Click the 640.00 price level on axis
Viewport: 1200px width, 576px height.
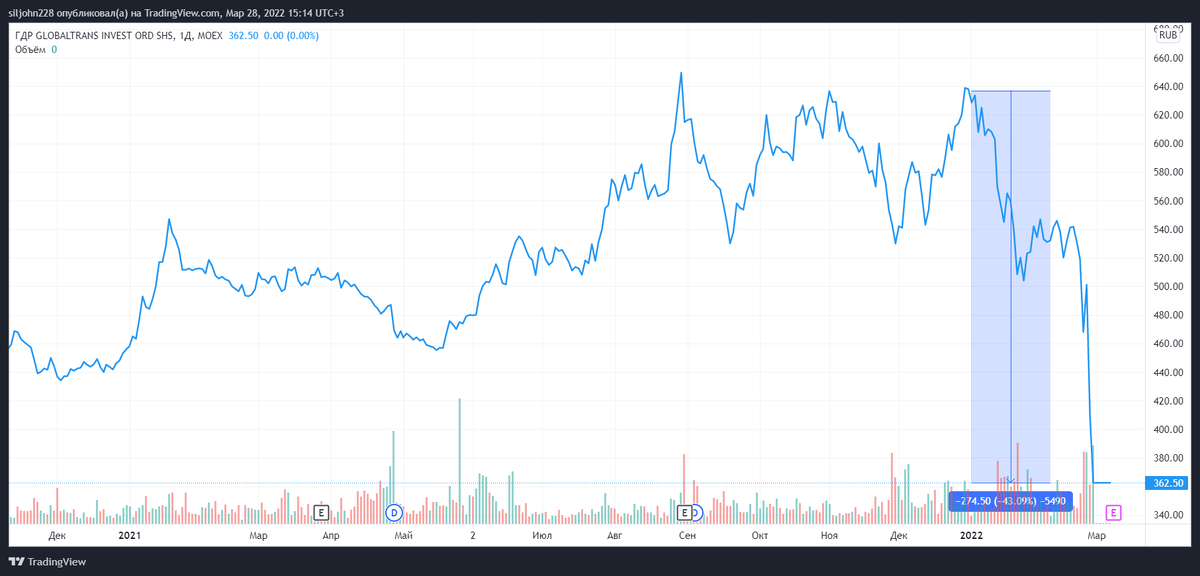coord(1169,87)
